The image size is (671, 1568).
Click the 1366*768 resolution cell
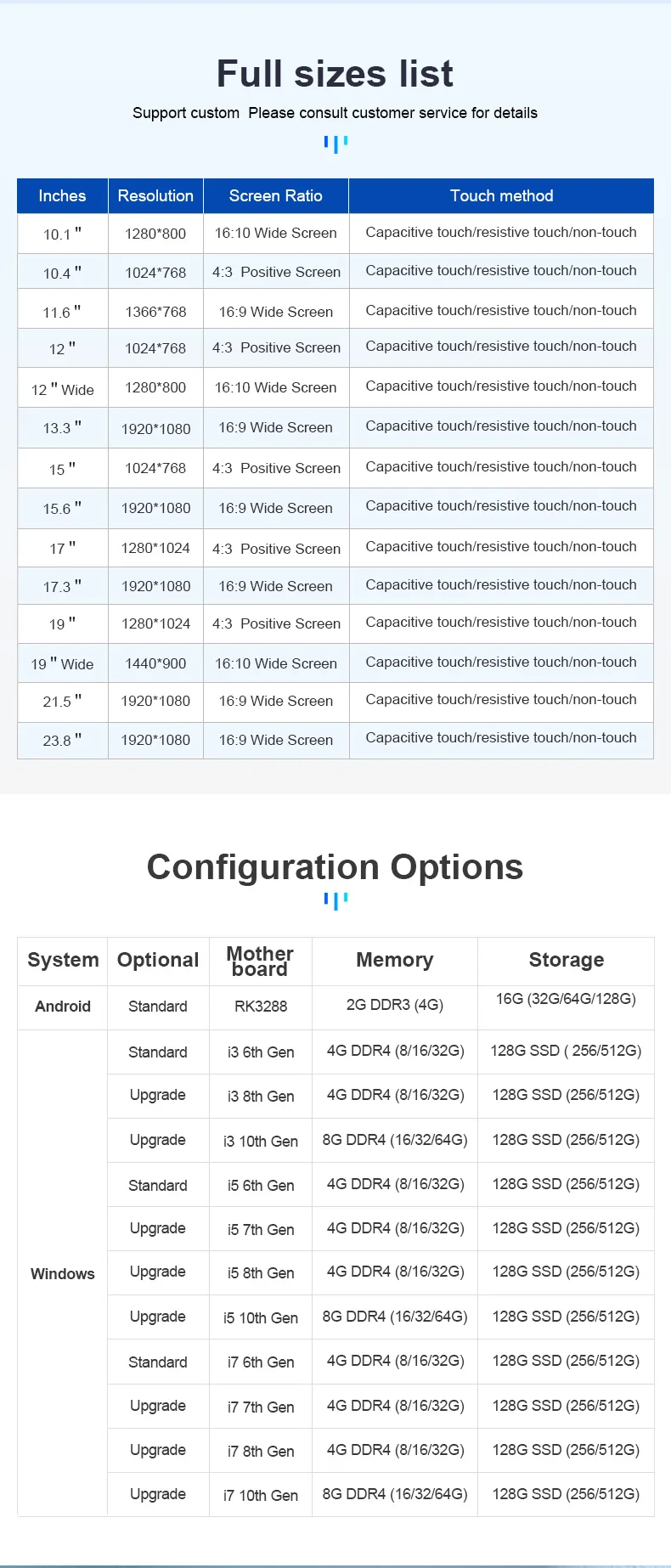[x=155, y=312]
